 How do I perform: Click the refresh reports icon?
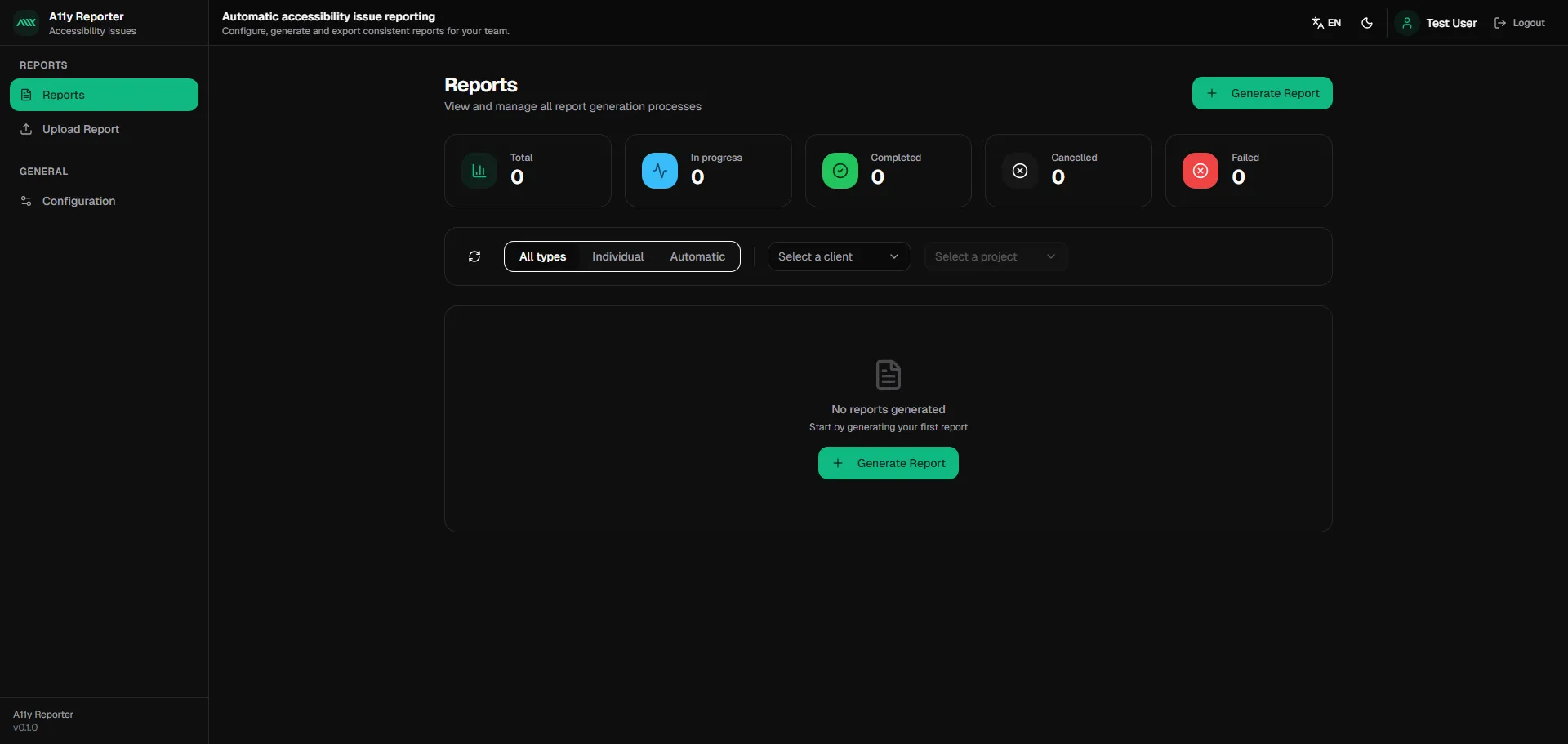pos(474,256)
